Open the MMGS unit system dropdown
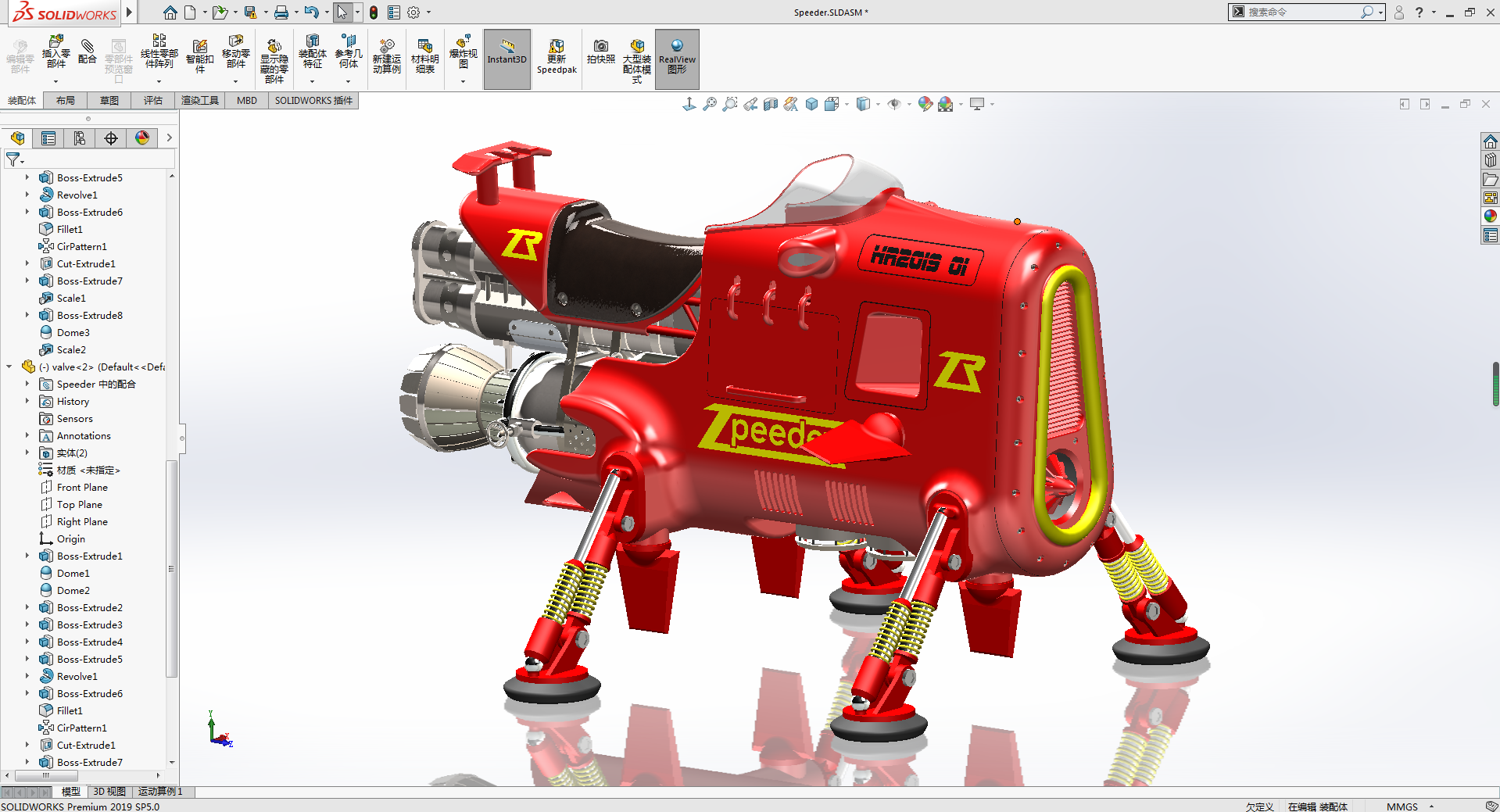The image size is (1500, 812). (x=1431, y=807)
